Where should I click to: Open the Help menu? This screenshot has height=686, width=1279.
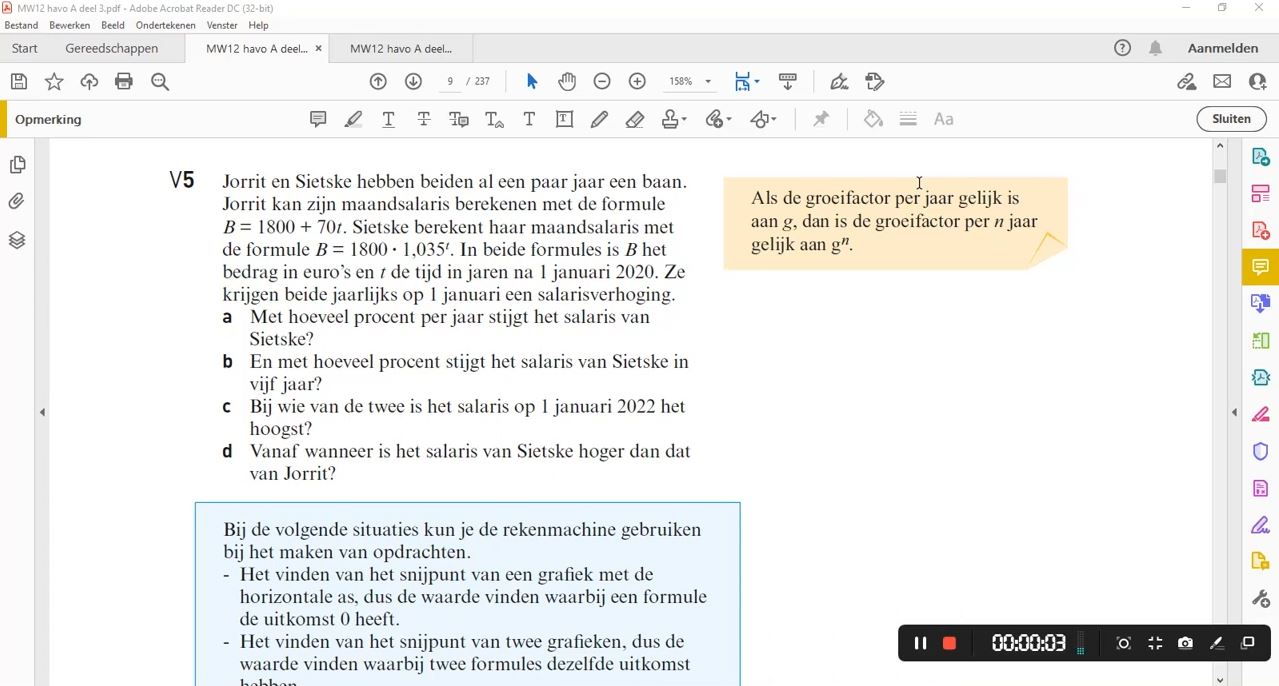click(258, 25)
